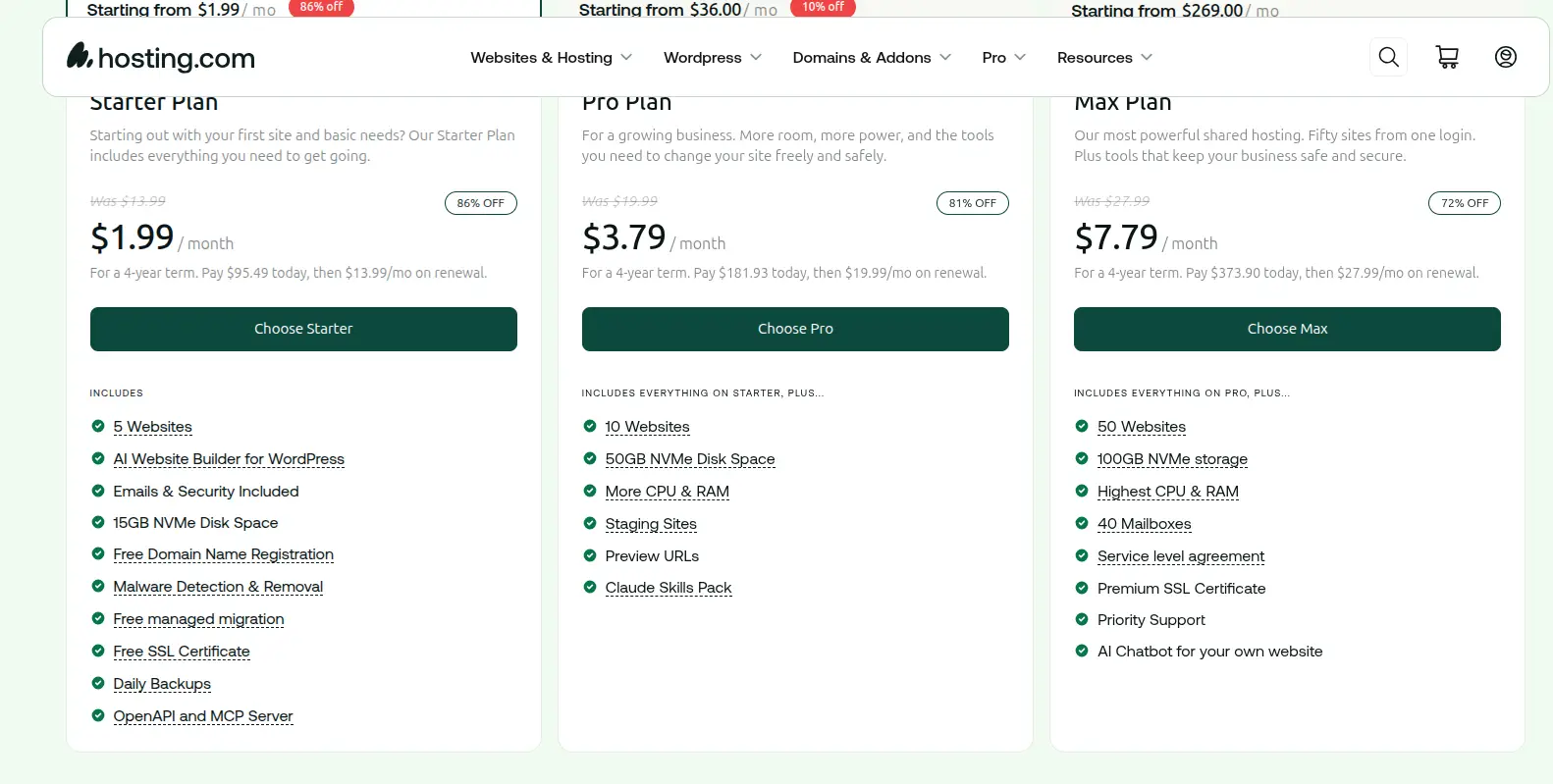Image resolution: width=1553 pixels, height=784 pixels.
Task: Open the 50 Websites feature link
Action: [x=1142, y=427]
